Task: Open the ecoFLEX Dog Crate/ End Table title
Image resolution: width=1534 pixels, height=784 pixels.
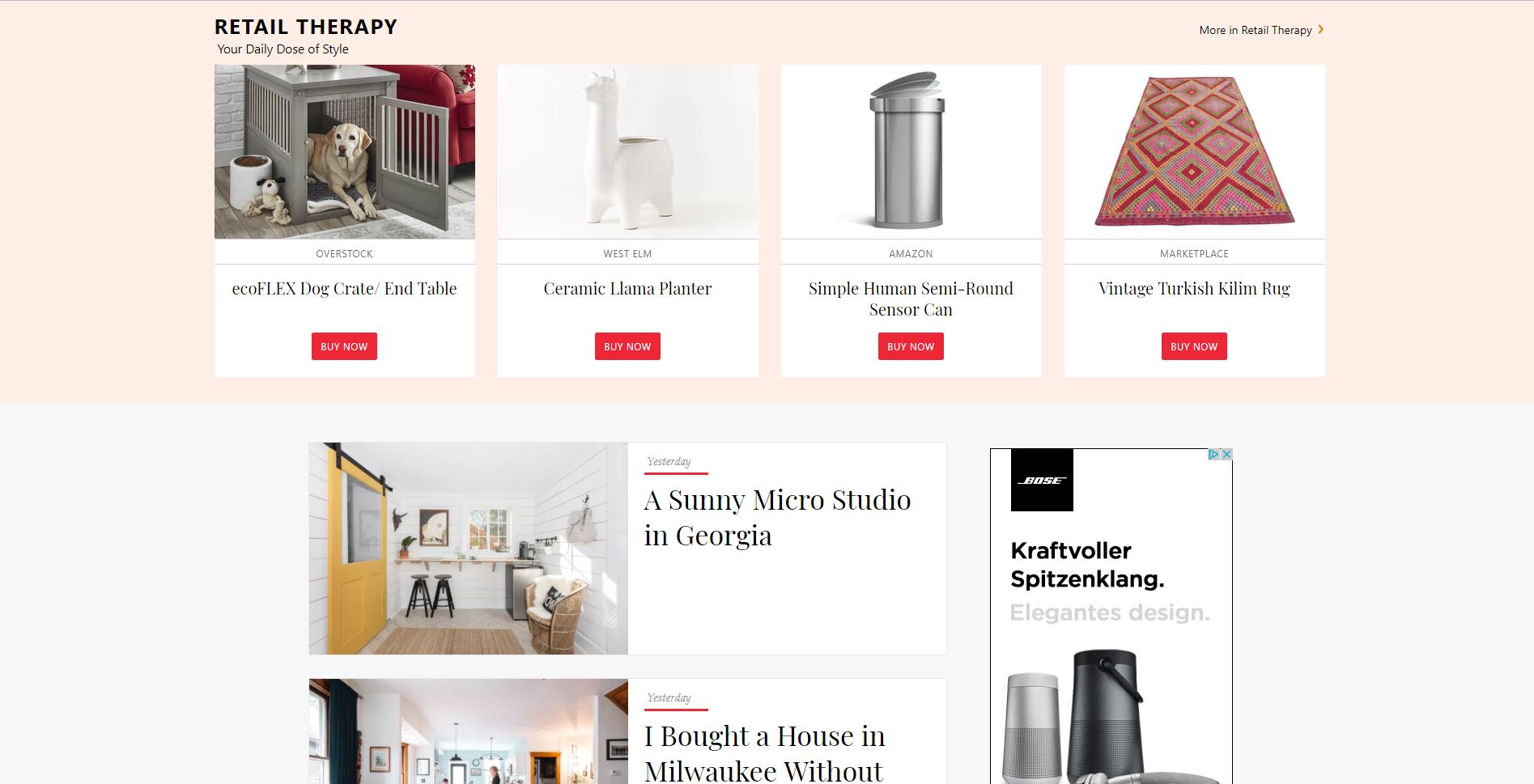Action: 344,289
